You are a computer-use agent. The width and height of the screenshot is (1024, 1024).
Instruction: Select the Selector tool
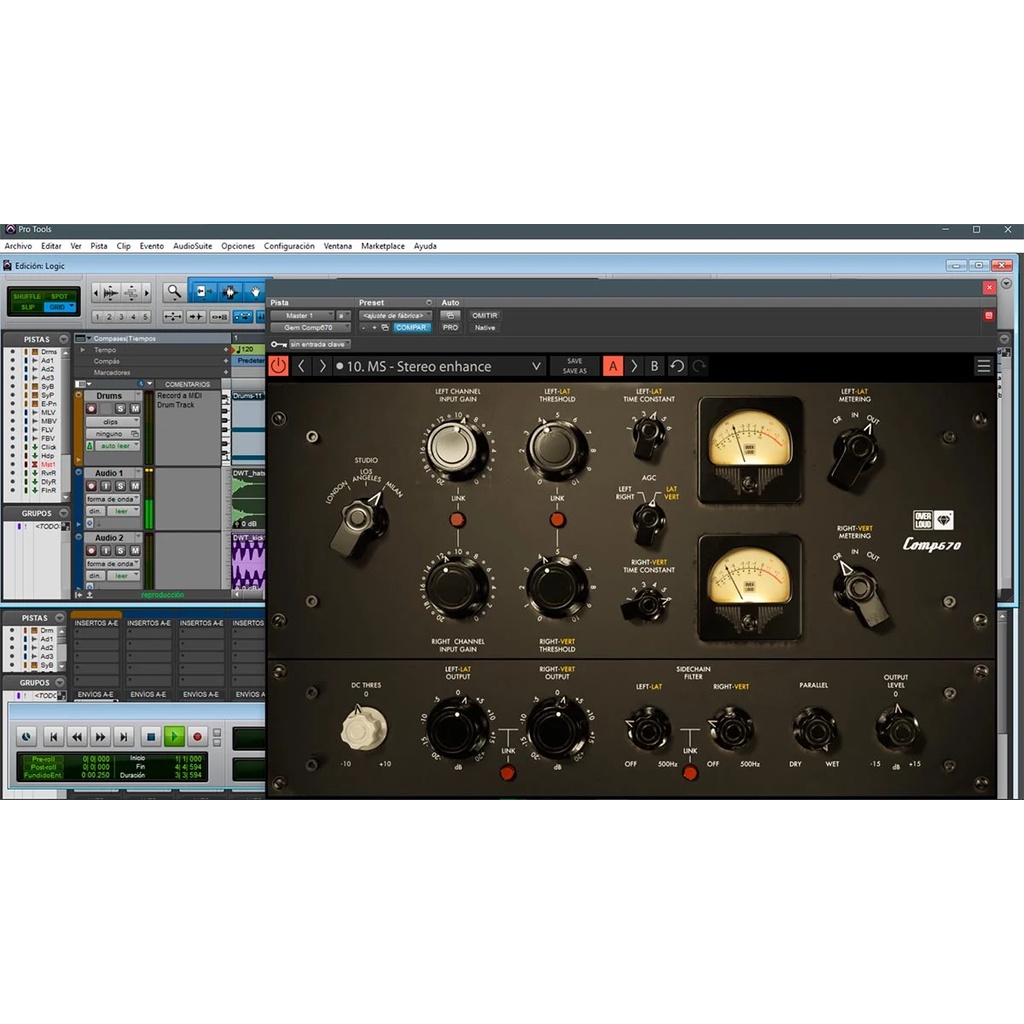[x=229, y=292]
